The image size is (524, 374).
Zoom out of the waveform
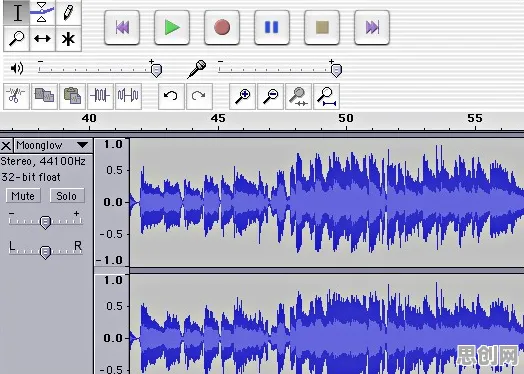click(270, 96)
